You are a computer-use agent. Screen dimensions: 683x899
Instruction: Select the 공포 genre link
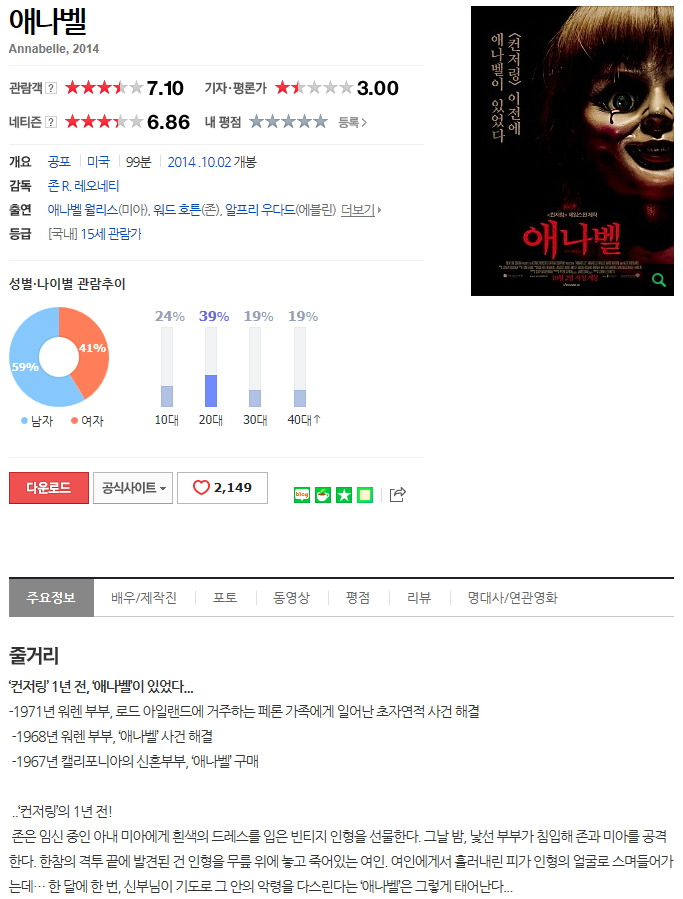(x=59, y=162)
